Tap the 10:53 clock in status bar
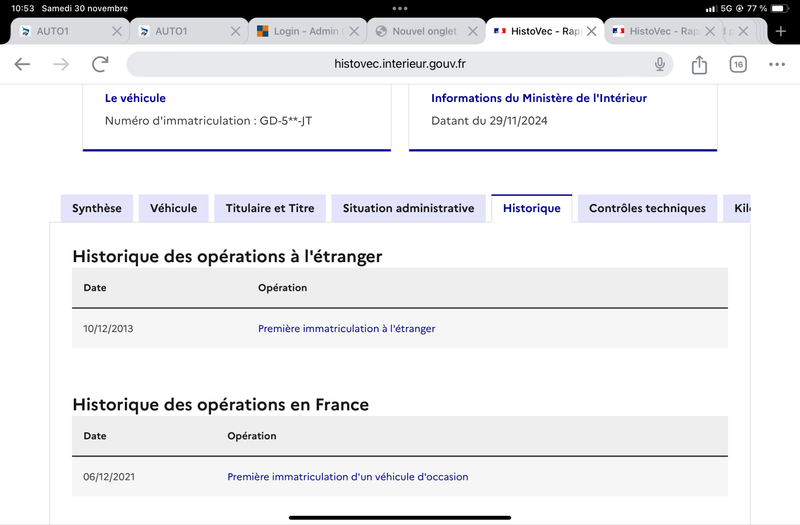The width and height of the screenshot is (800, 525). [x=22, y=8]
